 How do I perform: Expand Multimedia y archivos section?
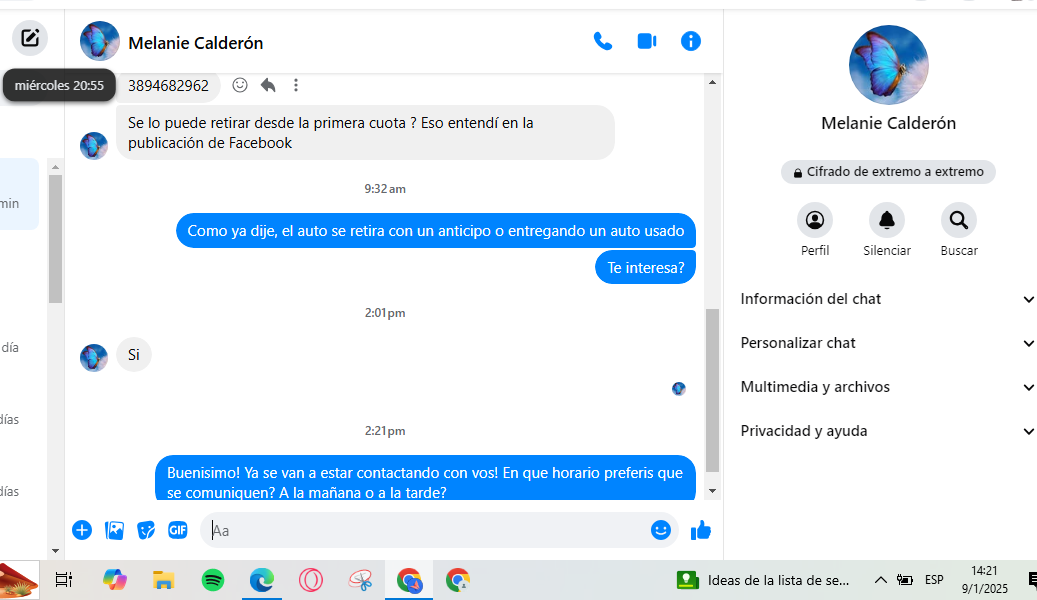coord(886,387)
